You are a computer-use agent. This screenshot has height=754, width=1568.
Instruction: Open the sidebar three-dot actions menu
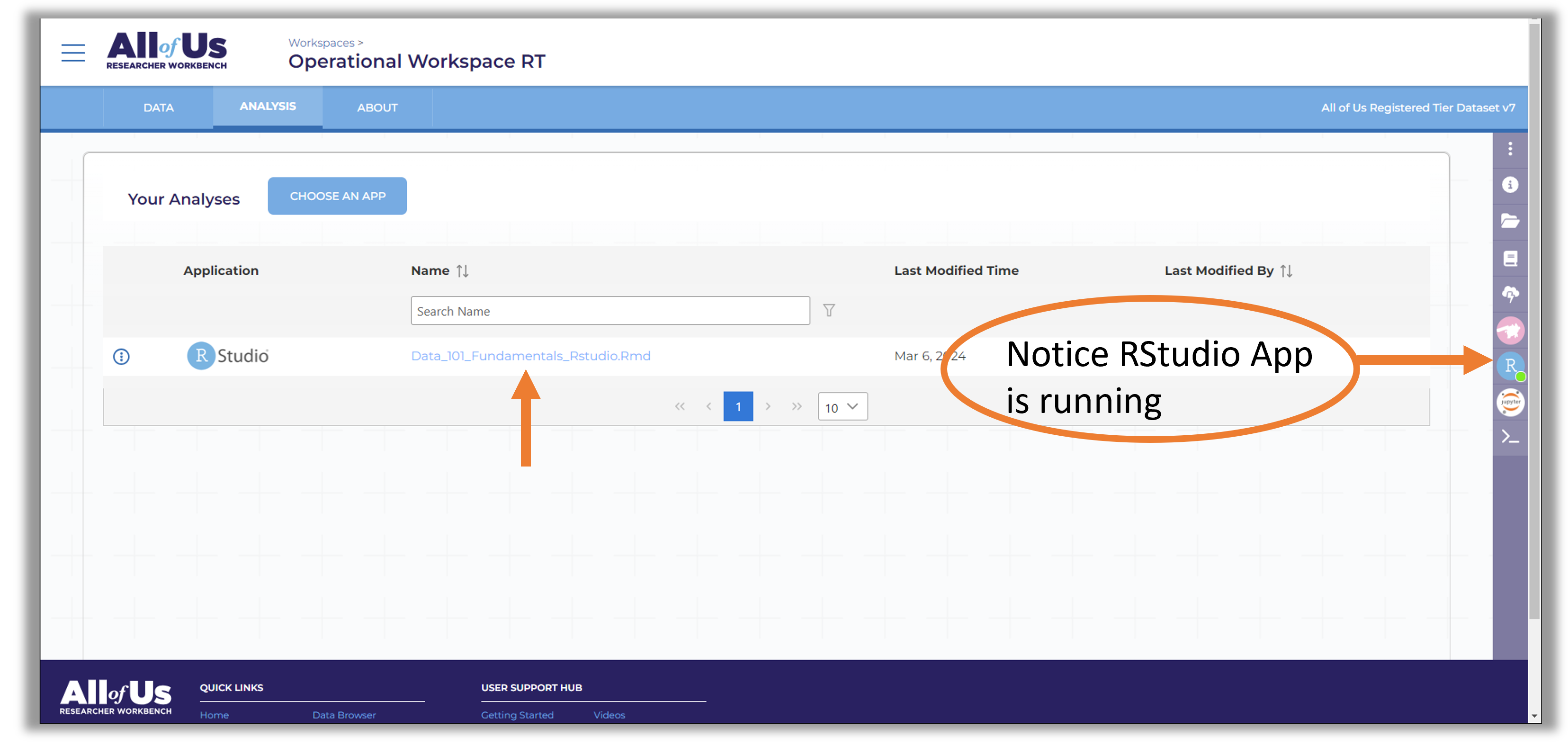tap(1510, 149)
